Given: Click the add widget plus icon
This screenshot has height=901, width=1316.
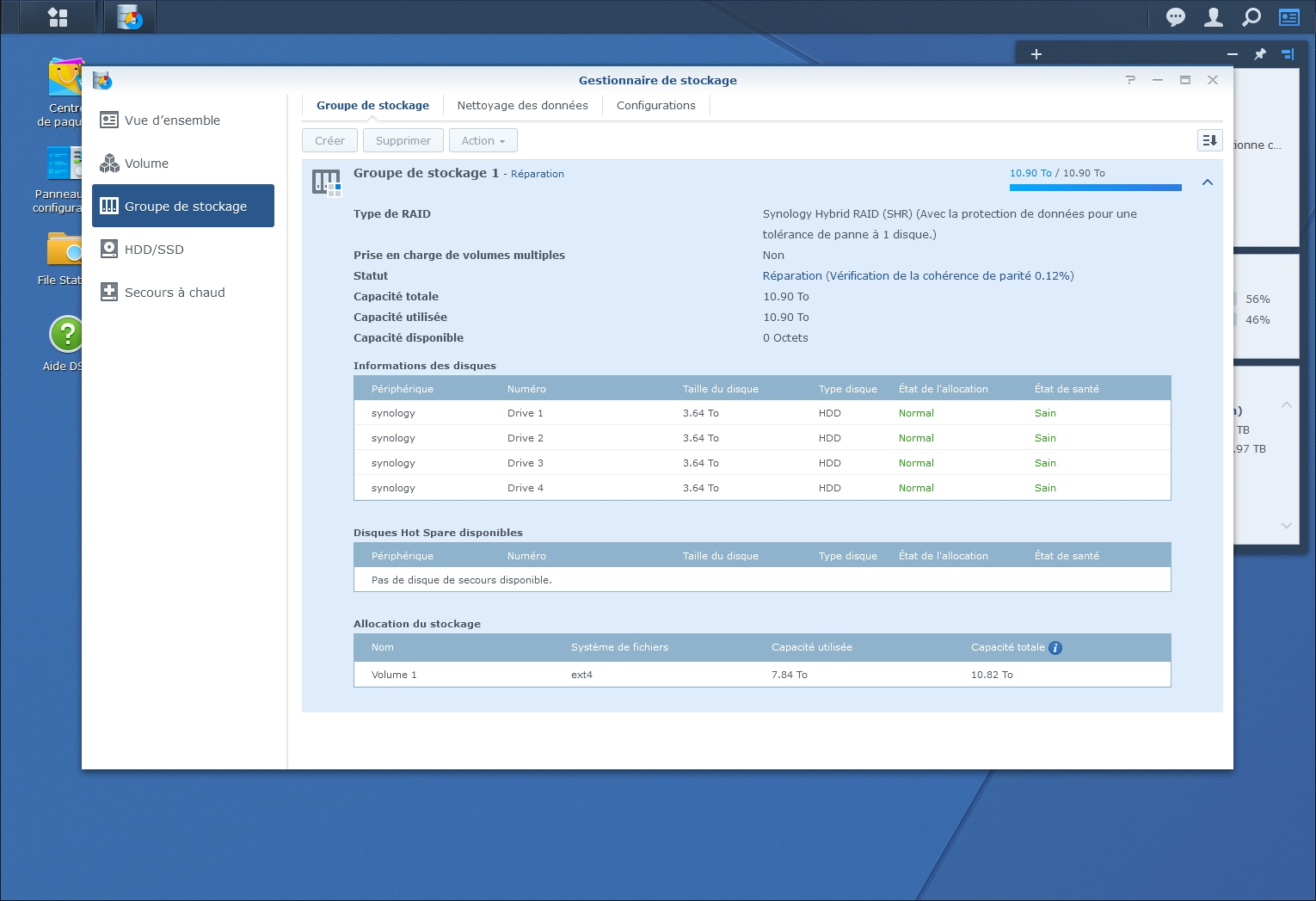Looking at the screenshot, I should [x=1036, y=54].
